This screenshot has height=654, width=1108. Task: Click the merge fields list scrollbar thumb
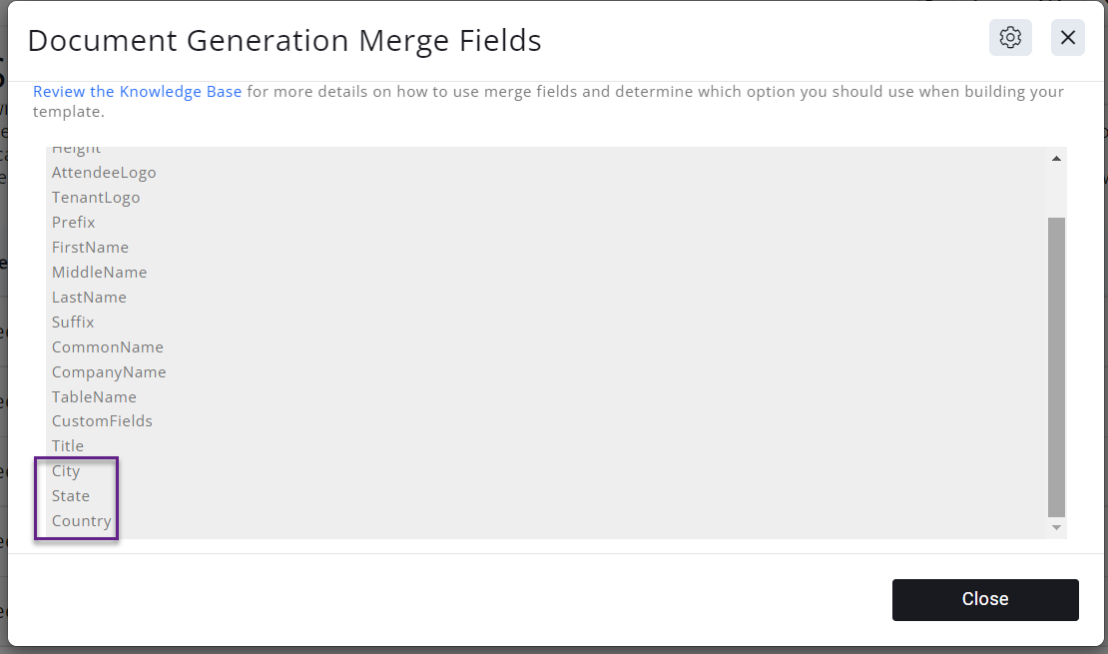coord(1056,365)
